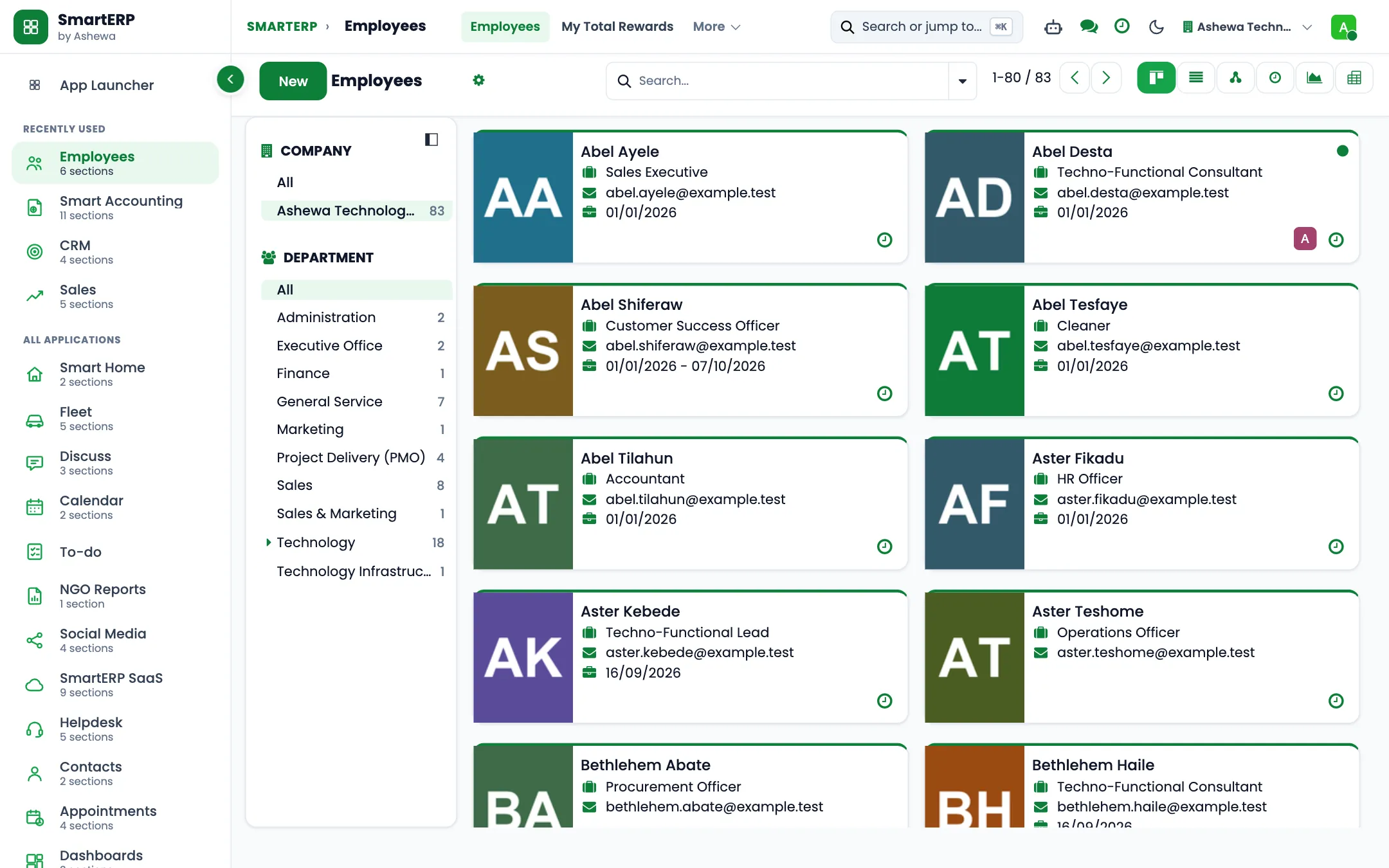Open the SmartERP logo home icon

[x=30, y=27]
